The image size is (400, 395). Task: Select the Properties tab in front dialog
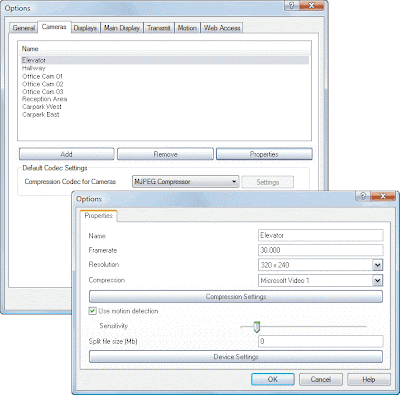(x=98, y=216)
